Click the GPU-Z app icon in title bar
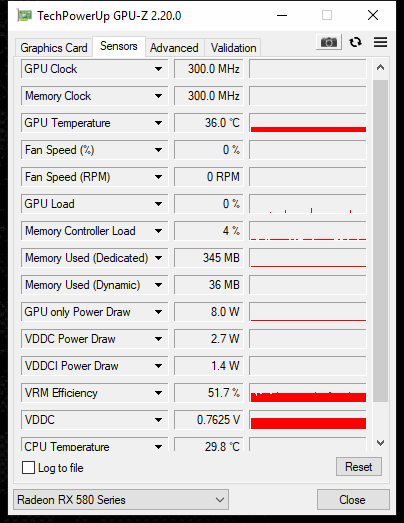This screenshot has width=404, height=523. pyautogui.click(x=25, y=15)
